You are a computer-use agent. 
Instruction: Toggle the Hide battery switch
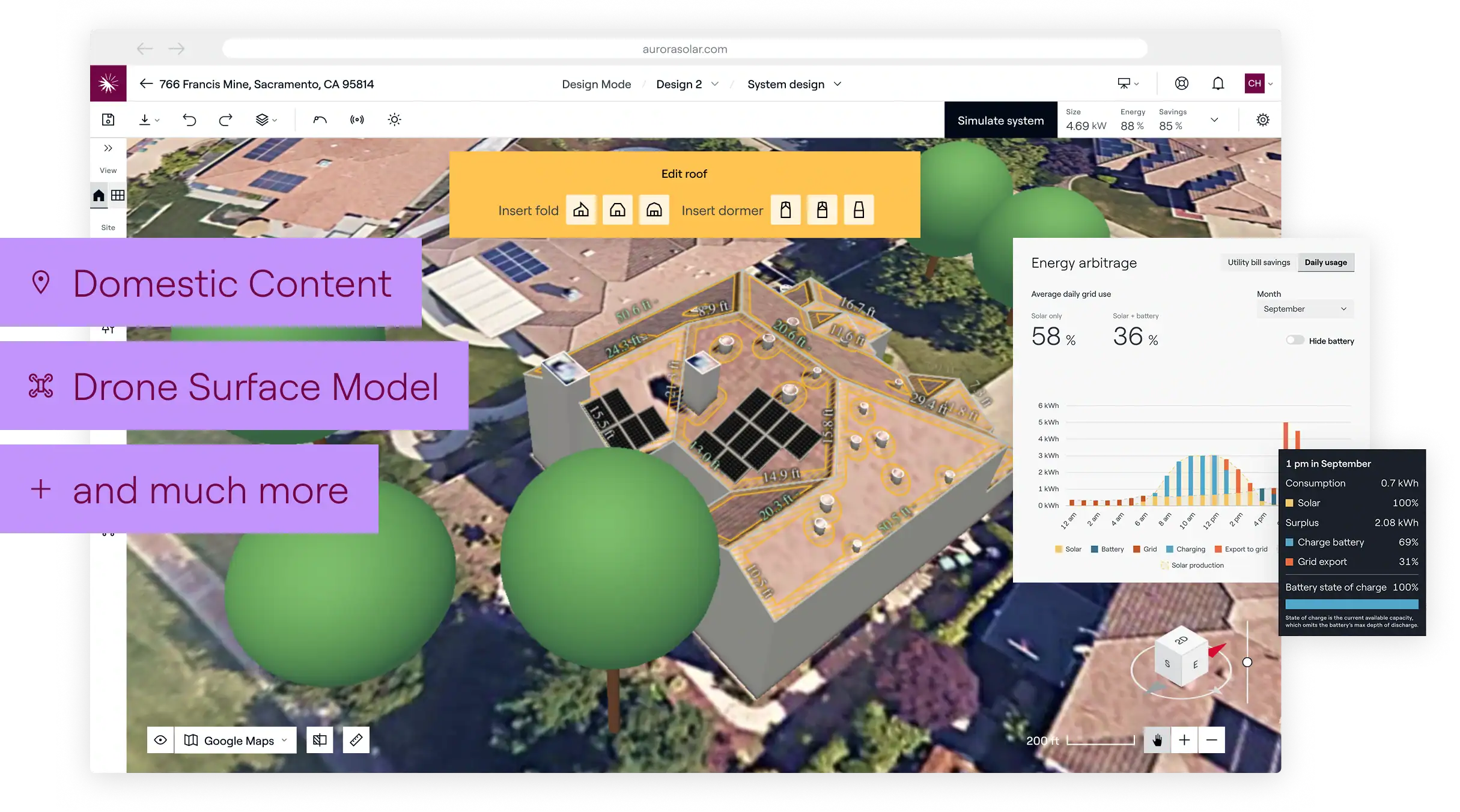(x=1295, y=341)
